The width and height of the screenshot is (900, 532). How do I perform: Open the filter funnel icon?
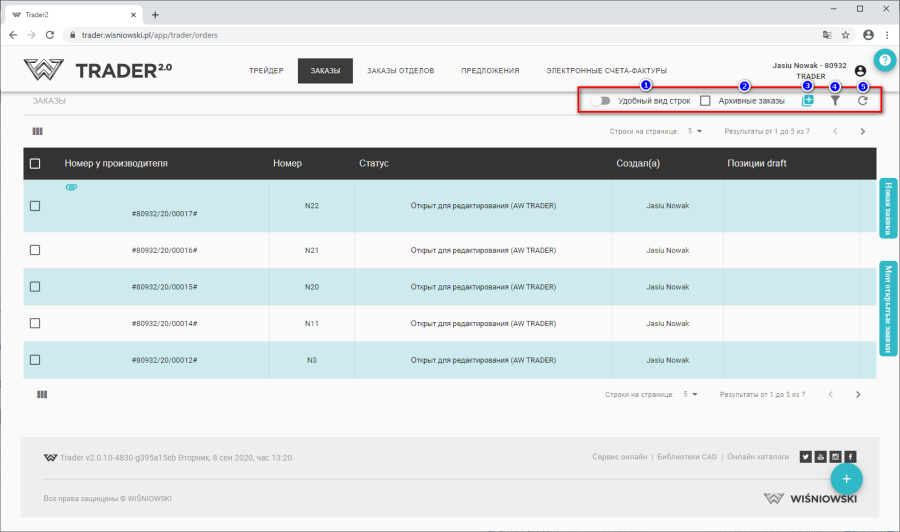[x=835, y=101]
